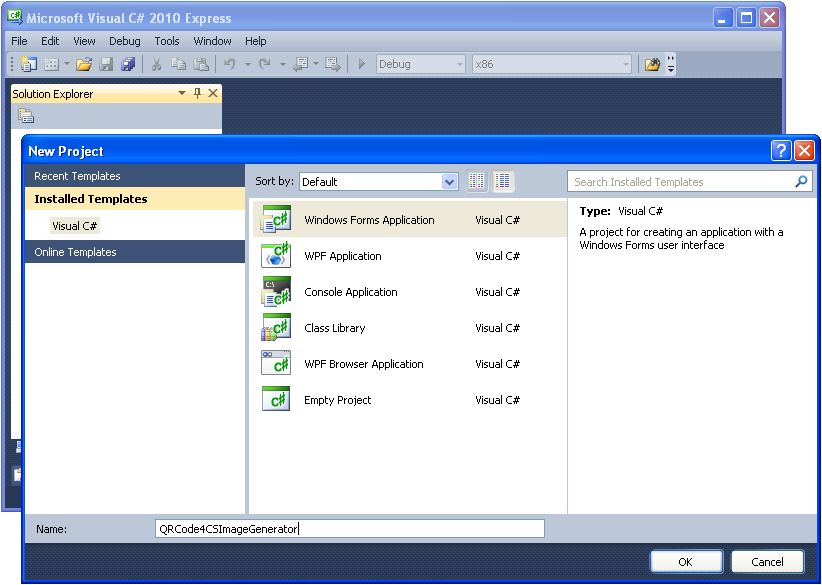The width and height of the screenshot is (822, 585).
Task: Click the New Project dialog help button
Action: click(x=781, y=151)
